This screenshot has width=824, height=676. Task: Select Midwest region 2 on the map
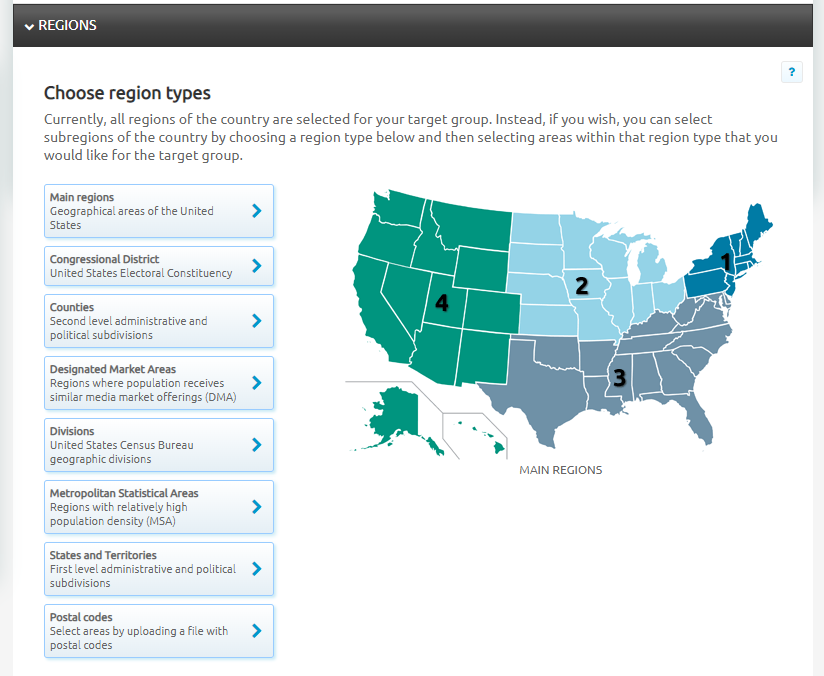pyautogui.click(x=581, y=285)
